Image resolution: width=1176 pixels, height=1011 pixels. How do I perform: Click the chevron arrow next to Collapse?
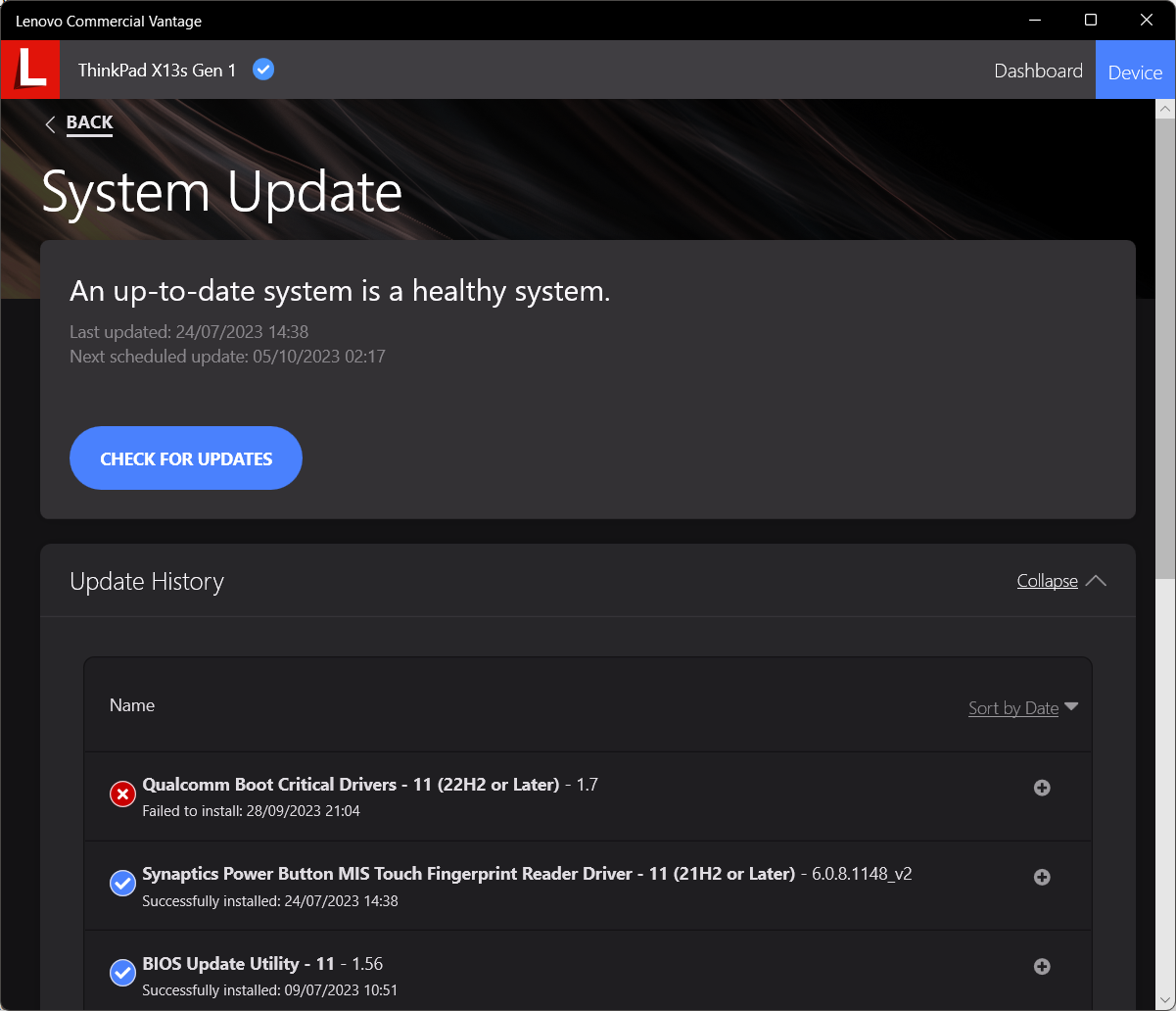click(1097, 580)
